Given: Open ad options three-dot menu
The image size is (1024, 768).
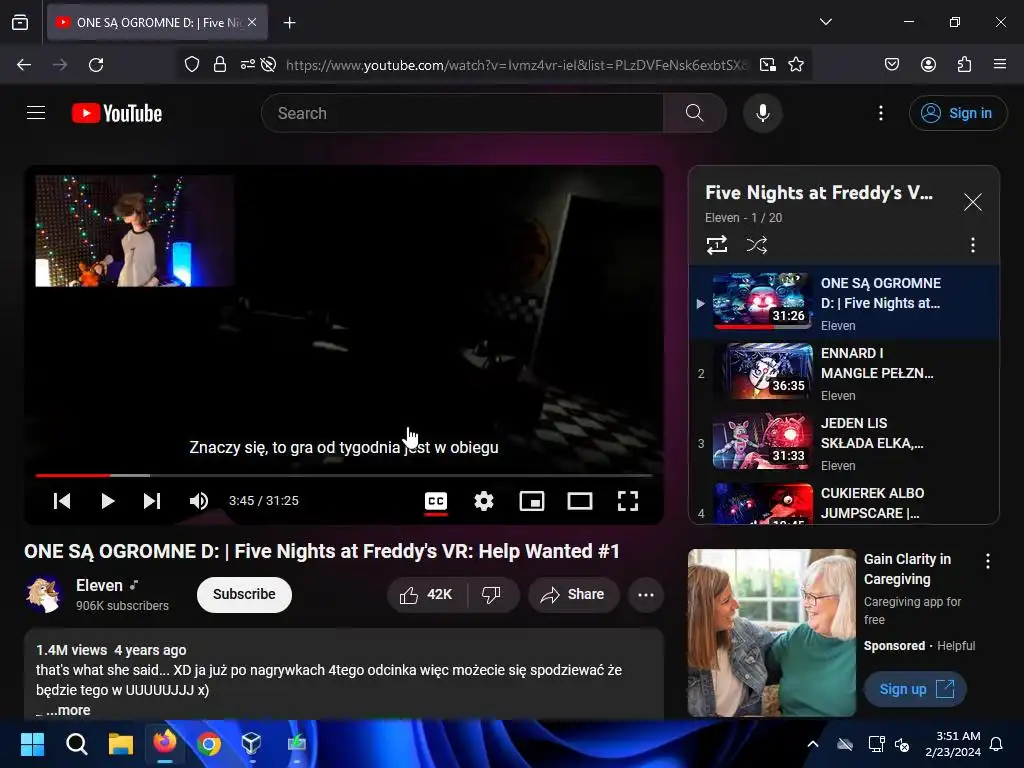Looking at the screenshot, I should coord(988,560).
